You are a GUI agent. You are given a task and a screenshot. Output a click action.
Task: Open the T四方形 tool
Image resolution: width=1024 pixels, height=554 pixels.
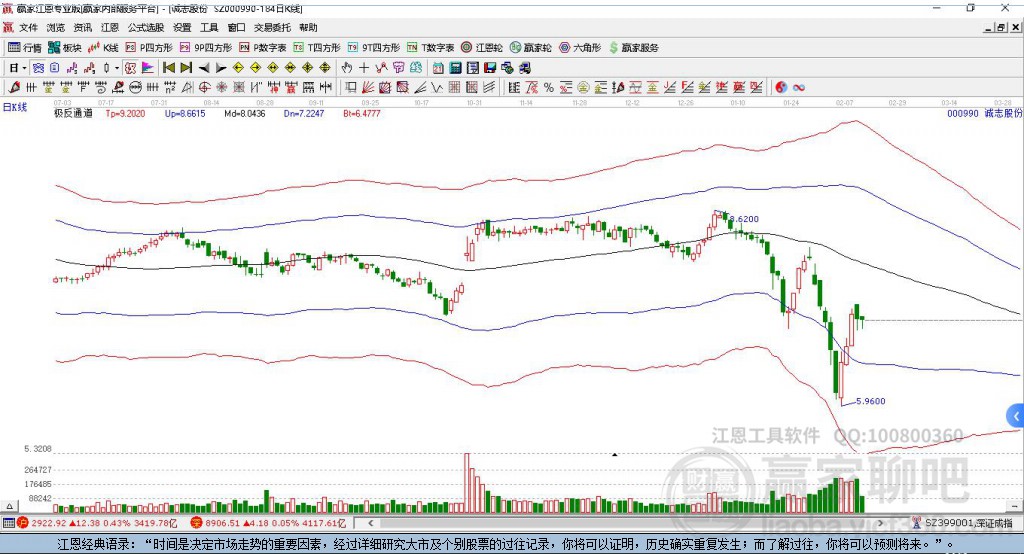[317, 48]
